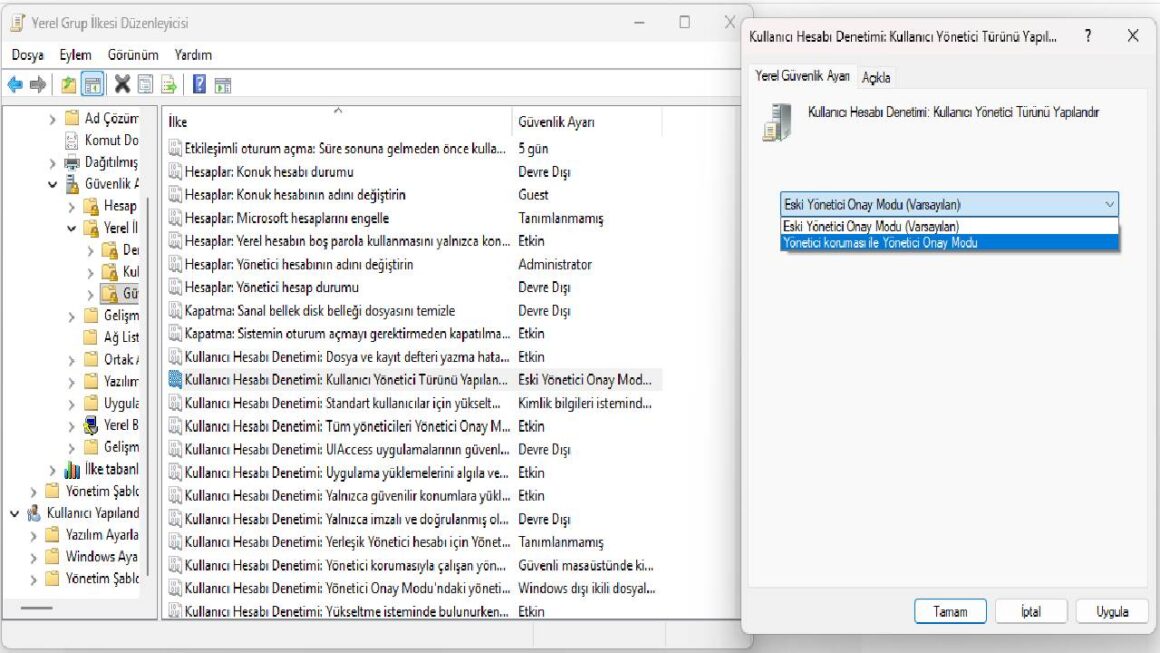Expand the 'Hesap' tree node

click(x=71, y=206)
